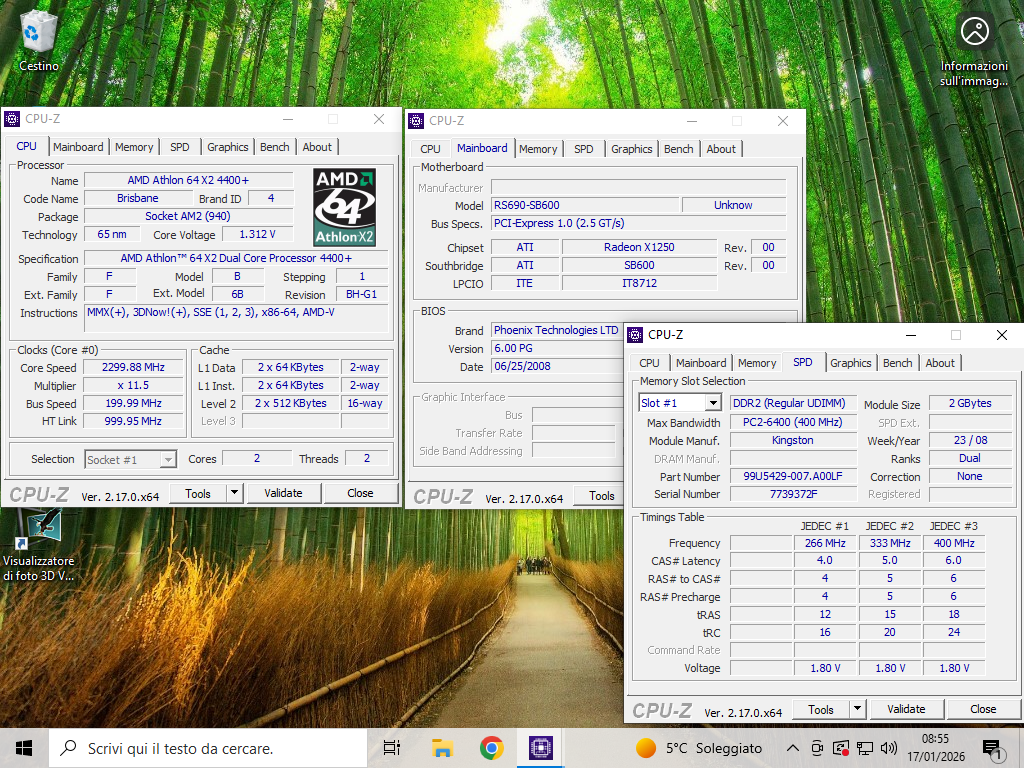The width and height of the screenshot is (1024, 768).
Task: Click Tools button in SPD window
Action: click(821, 709)
